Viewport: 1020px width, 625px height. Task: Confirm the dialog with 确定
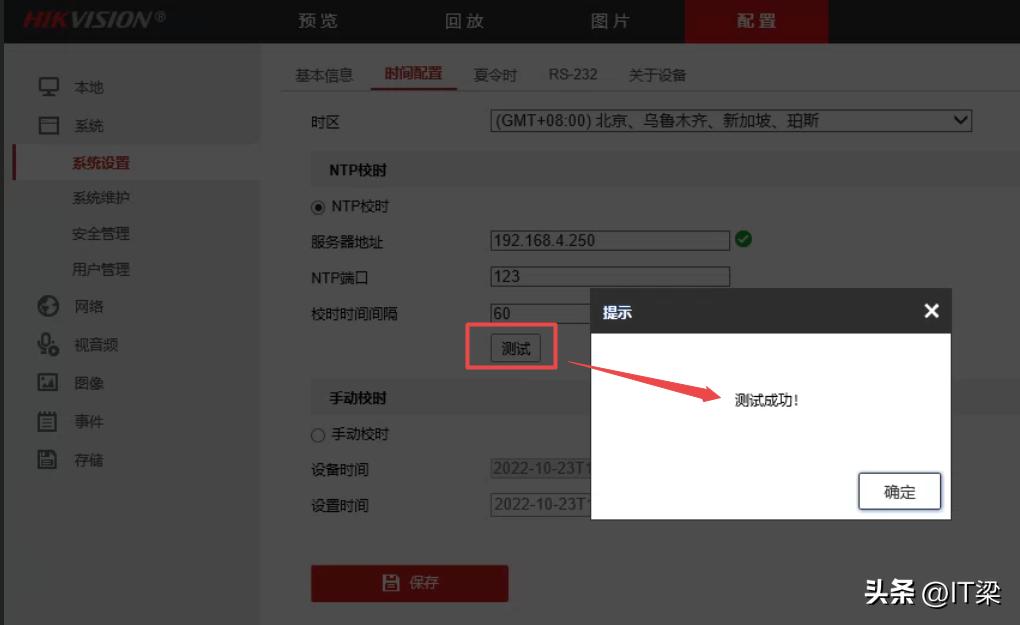point(898,491)
